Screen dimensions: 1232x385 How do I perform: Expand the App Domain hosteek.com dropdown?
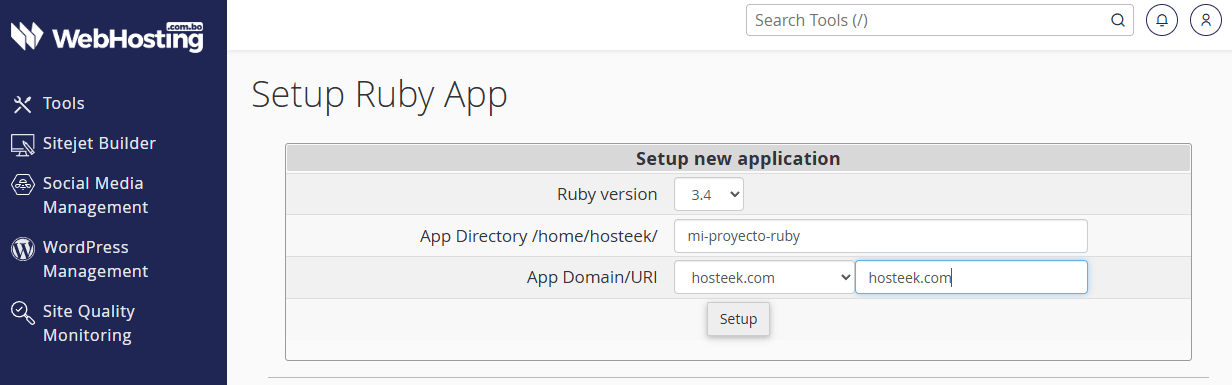tap(764, 278)
